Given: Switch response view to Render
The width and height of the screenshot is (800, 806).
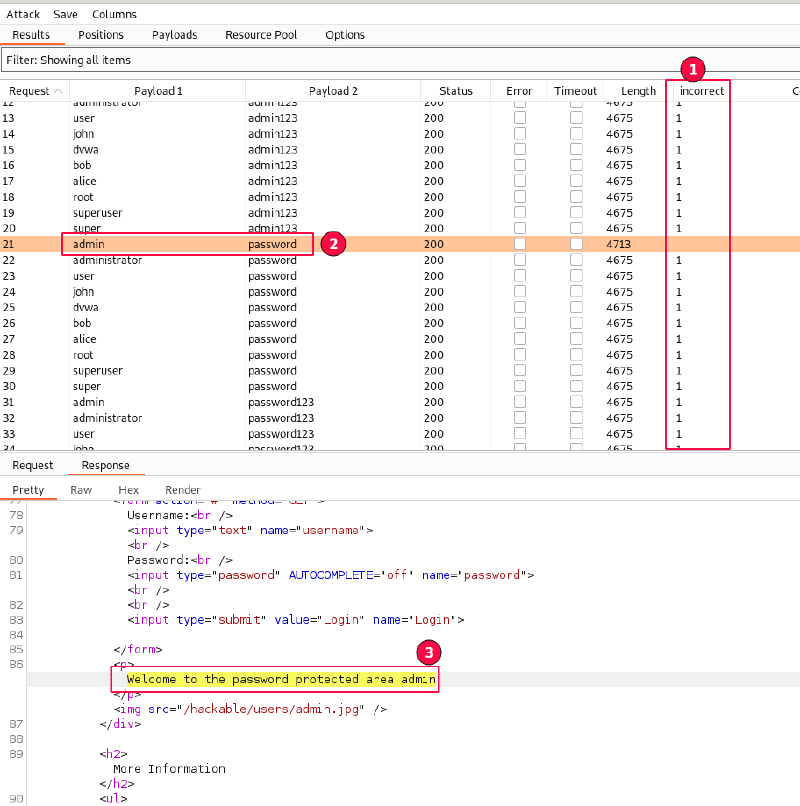Looking at the screenshot, I should (x=183, y=490).
